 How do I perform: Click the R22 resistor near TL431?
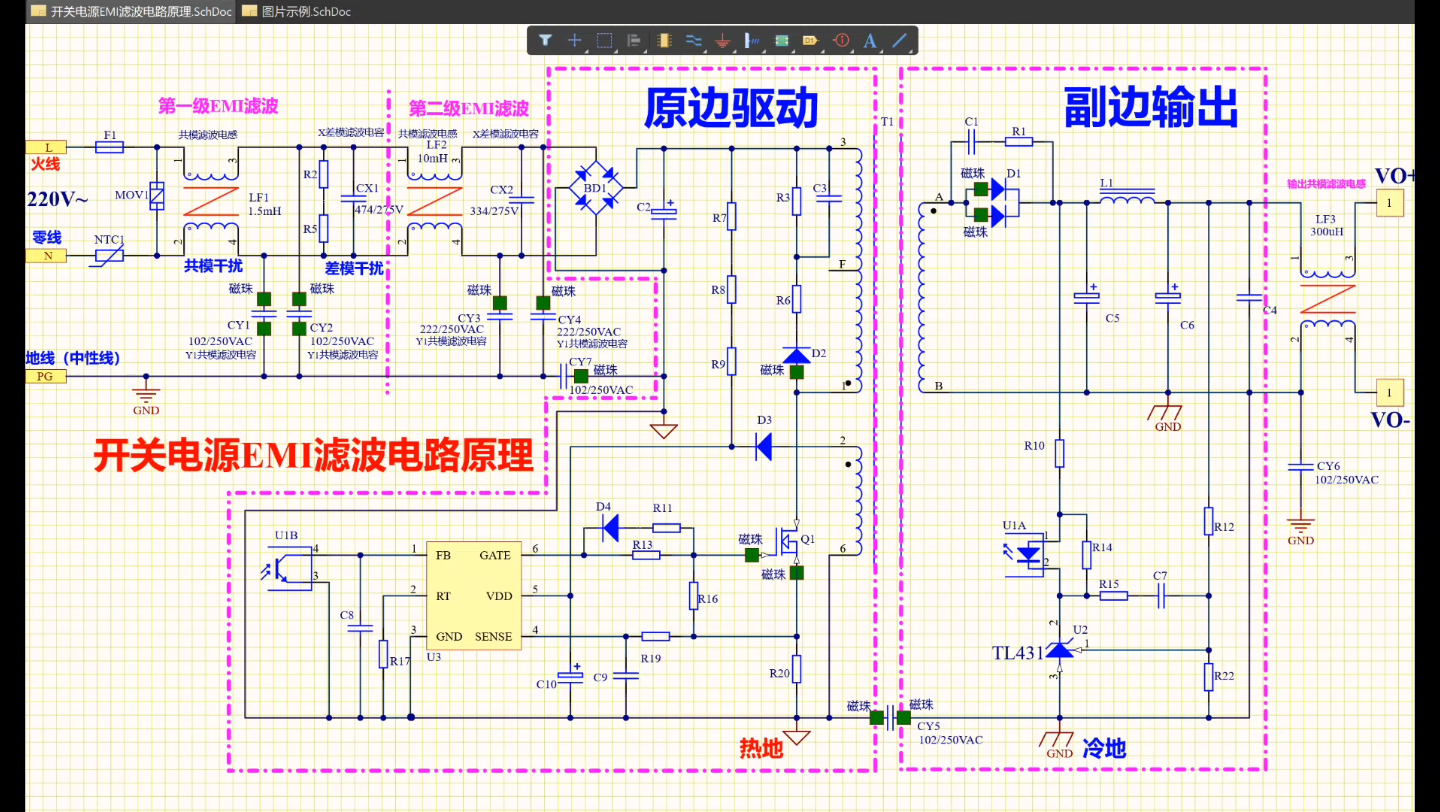click(1208, 676)
